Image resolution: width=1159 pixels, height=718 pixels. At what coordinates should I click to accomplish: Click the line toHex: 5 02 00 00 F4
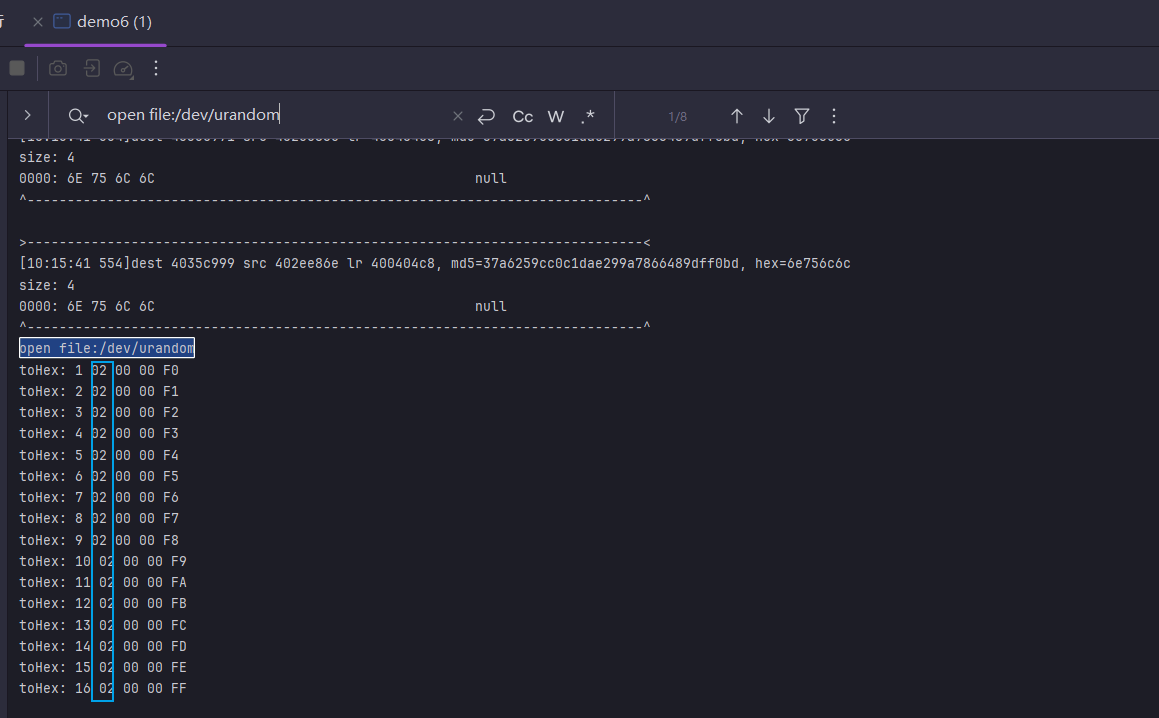coord(99,455)
